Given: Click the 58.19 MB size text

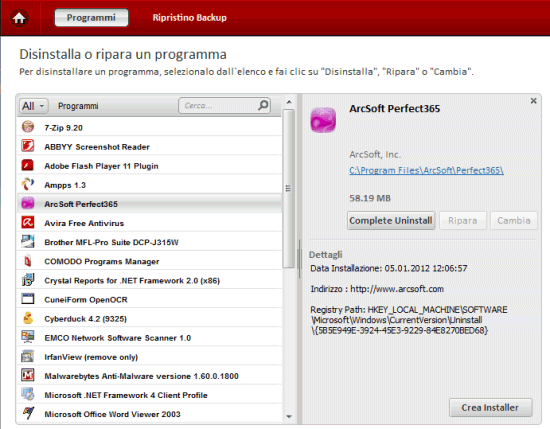Looking at the screenshot, I should click(370, 198).
